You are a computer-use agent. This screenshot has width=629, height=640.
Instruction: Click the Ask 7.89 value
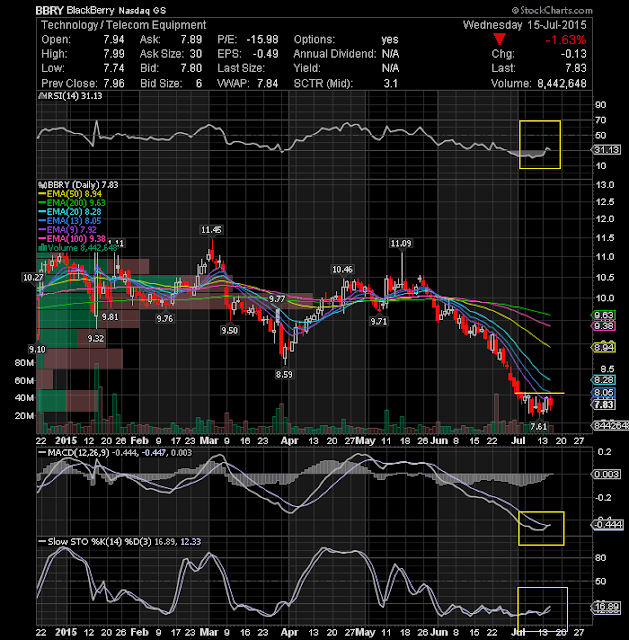pyautogui.click(x=191, y=40)
